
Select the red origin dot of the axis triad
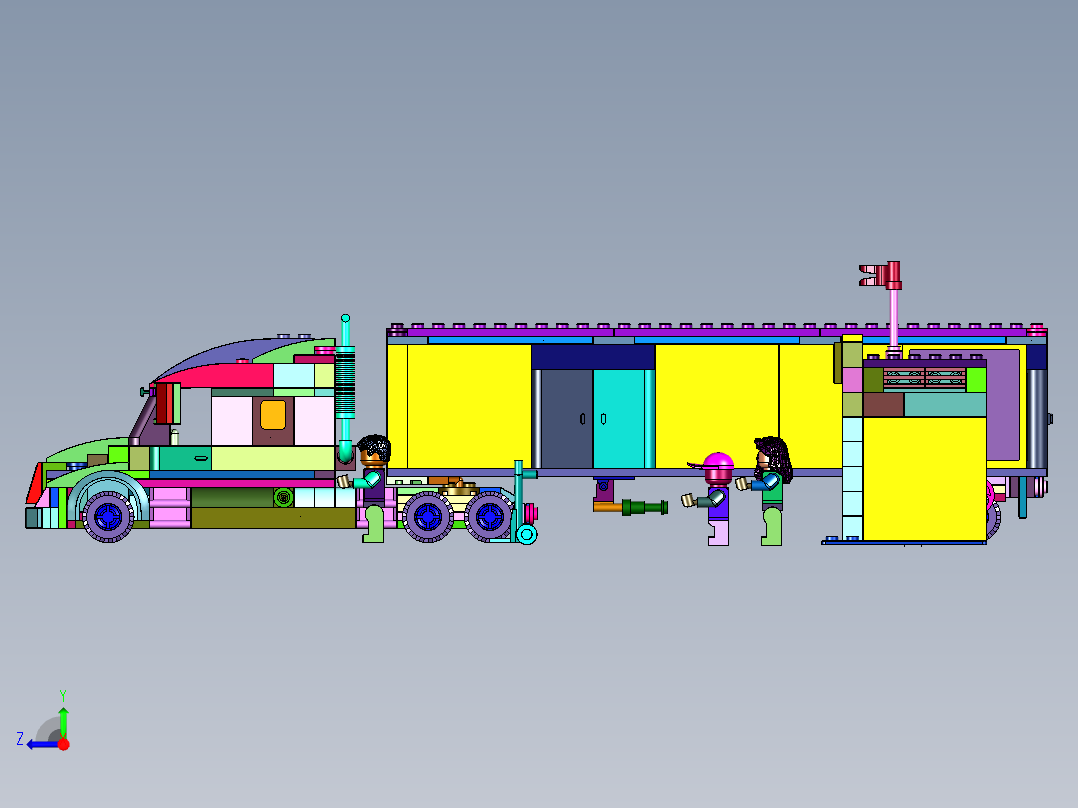(x=63, y=744)
